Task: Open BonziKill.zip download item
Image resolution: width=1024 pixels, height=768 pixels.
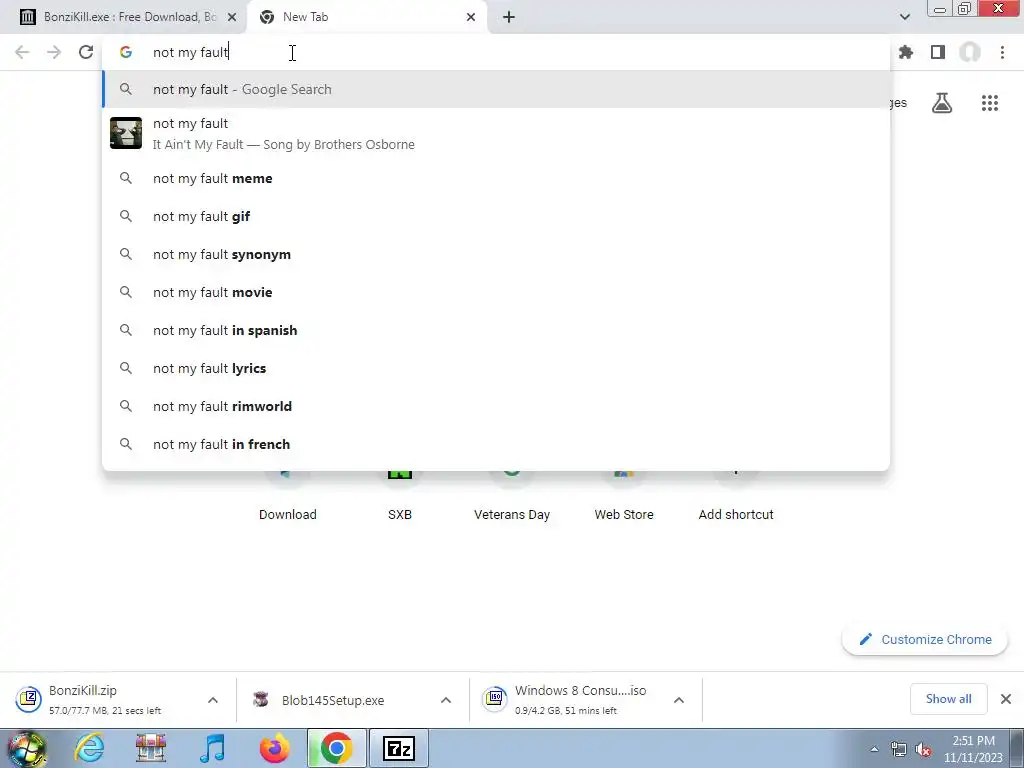Action: [104, 699]
